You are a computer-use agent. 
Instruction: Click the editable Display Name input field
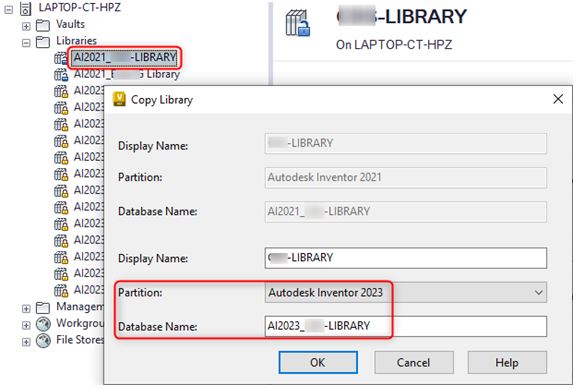click(x=405, y=258)
